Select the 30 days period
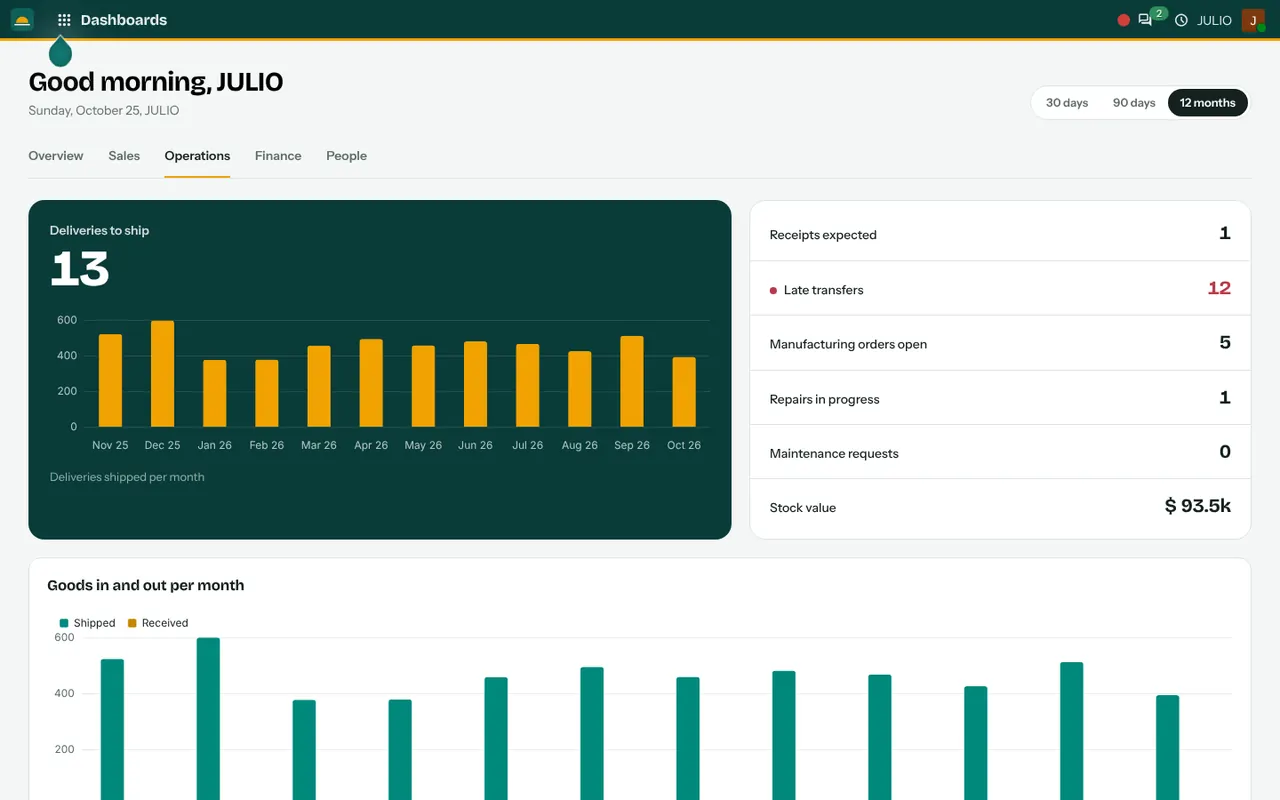 1067,103
